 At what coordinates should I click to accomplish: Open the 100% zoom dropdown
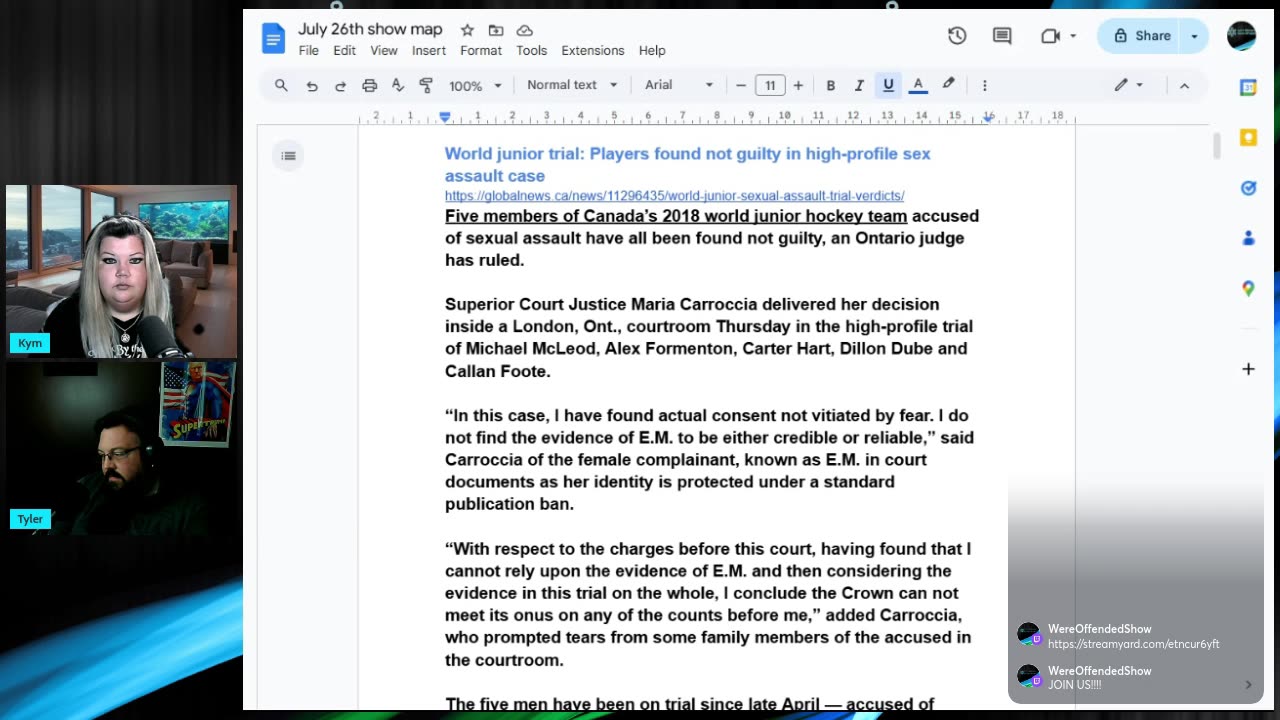tap(475, 85)
